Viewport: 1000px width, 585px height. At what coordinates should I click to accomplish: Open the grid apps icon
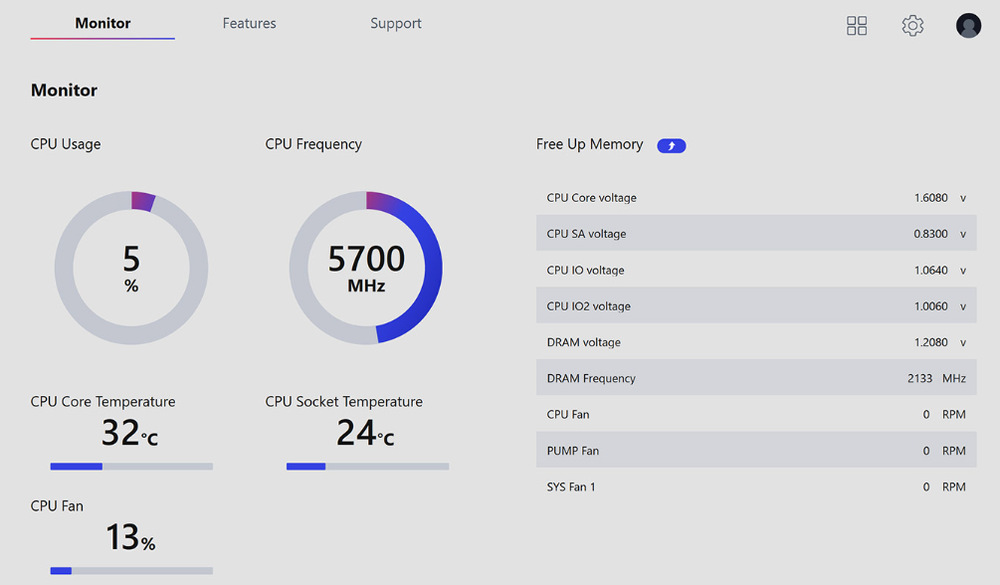[857, 26]
